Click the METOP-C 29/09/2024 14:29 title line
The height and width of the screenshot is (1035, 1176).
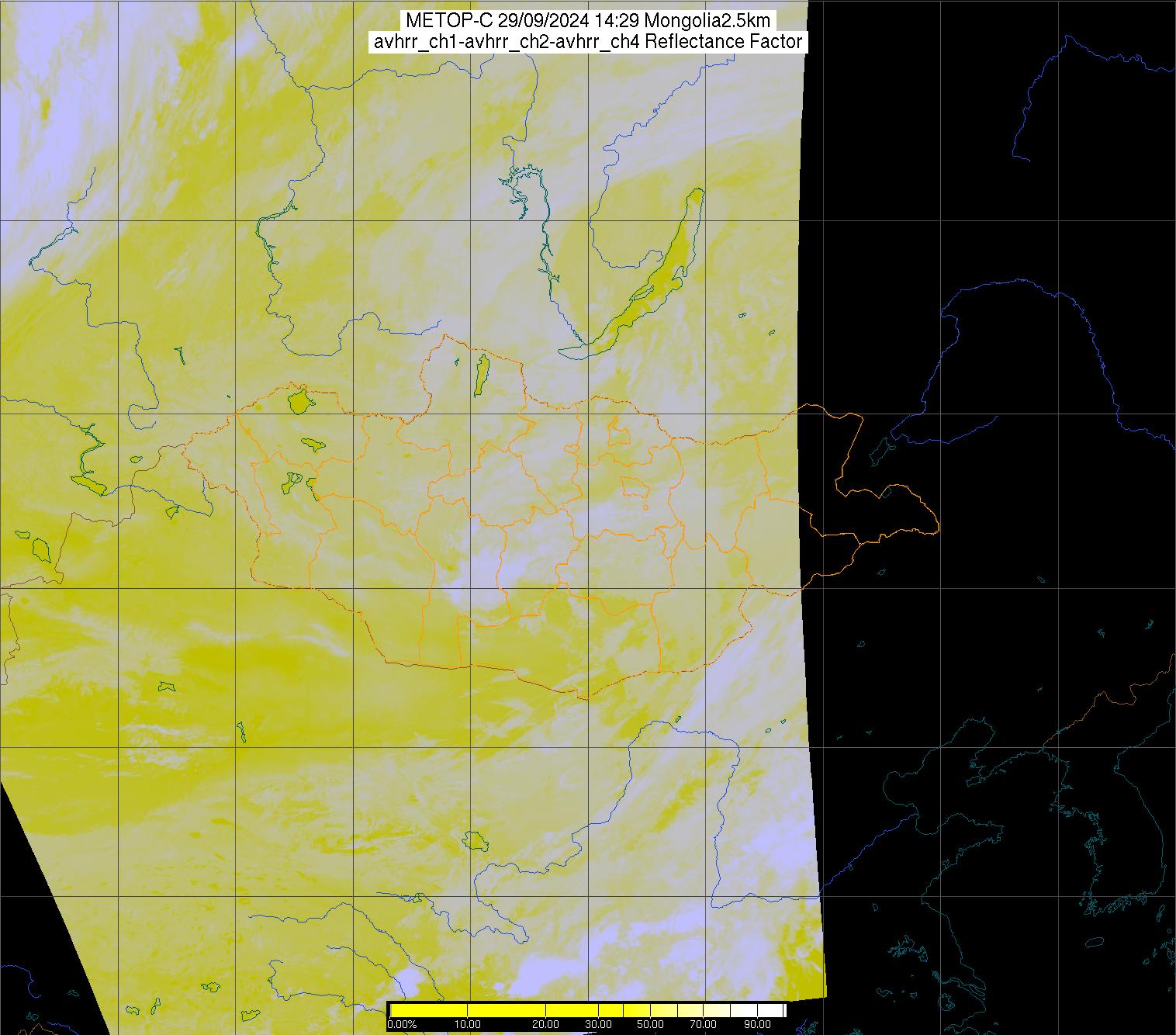pos(588,21)
